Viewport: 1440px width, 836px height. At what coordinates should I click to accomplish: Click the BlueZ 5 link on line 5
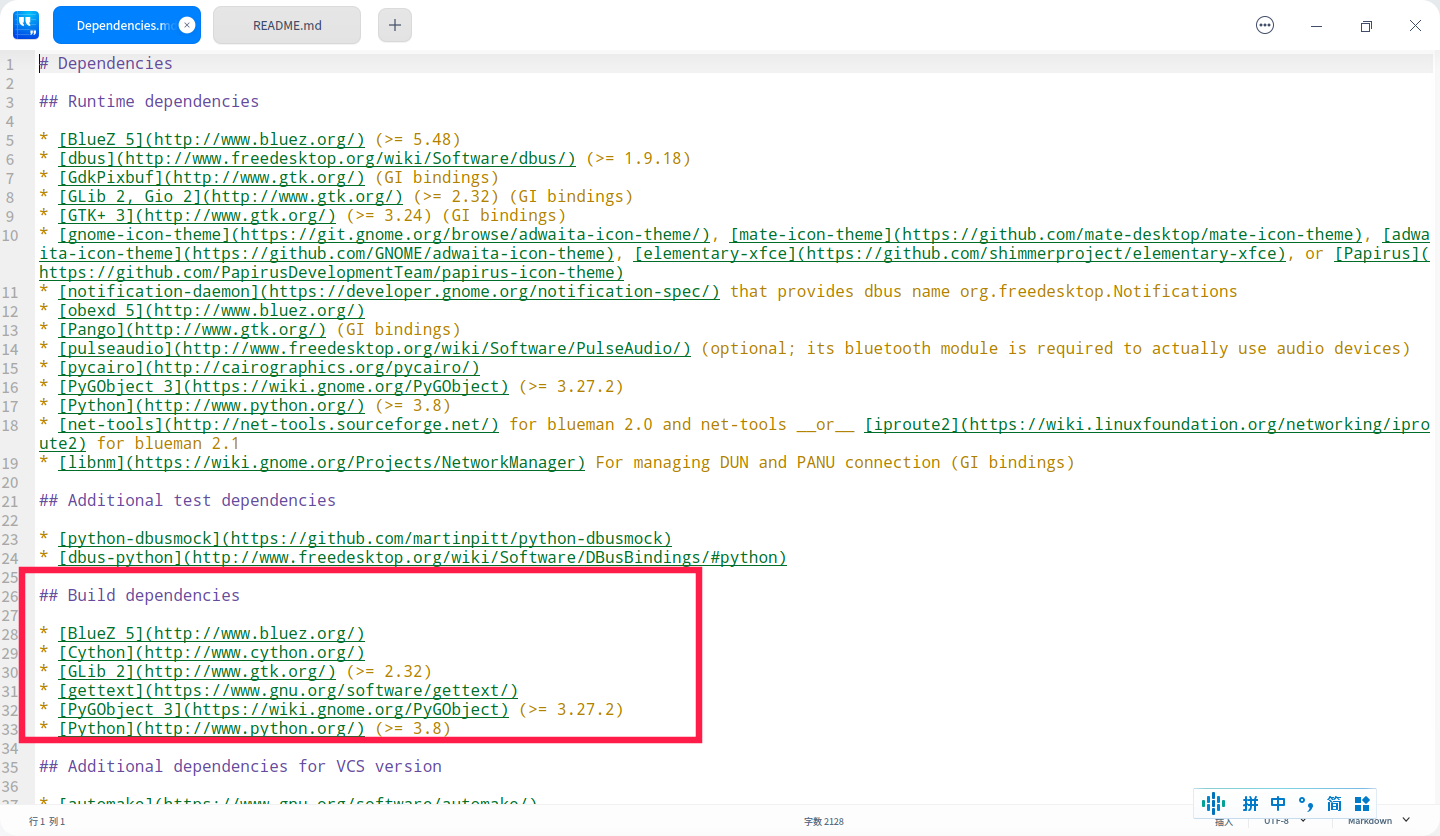pos(211,139)
